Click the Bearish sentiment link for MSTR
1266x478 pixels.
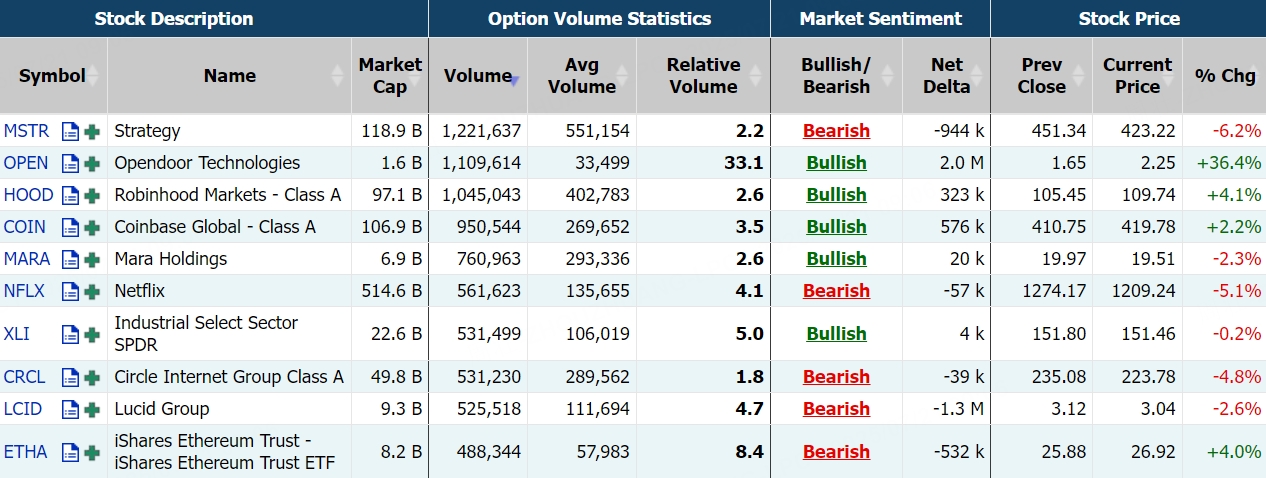pyautogui.click(x=836, y=131)
